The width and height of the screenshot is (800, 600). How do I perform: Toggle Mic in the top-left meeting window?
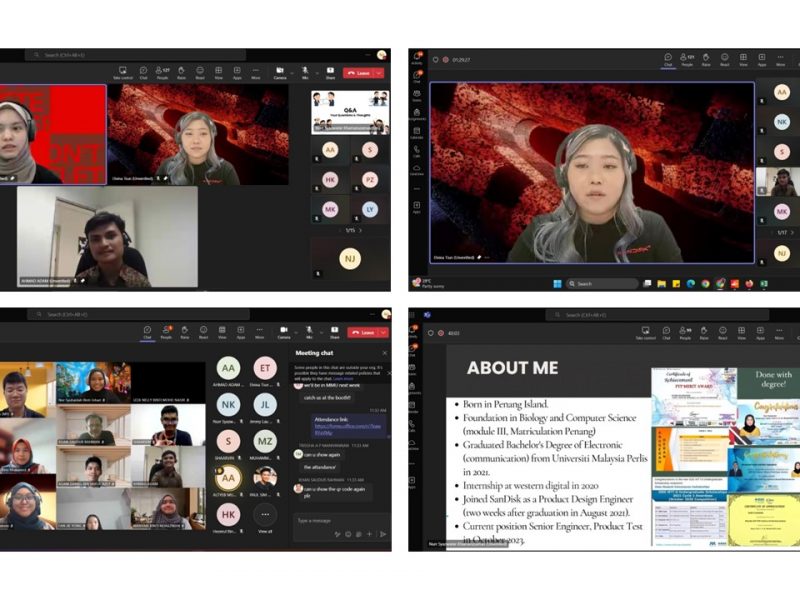305,72
